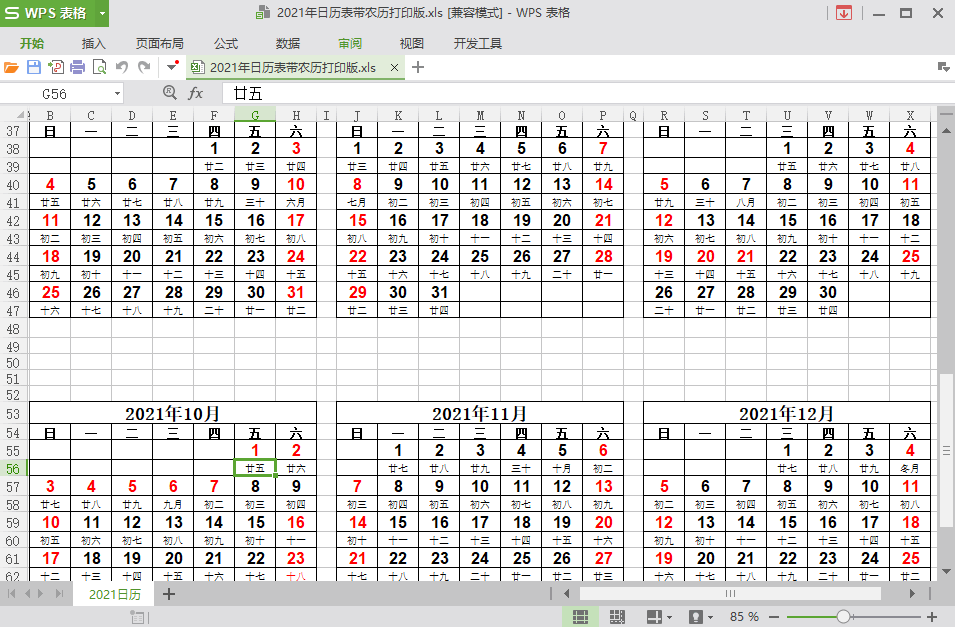Switch to the 审阅 ribbon tab

click(x=350, y=43)
